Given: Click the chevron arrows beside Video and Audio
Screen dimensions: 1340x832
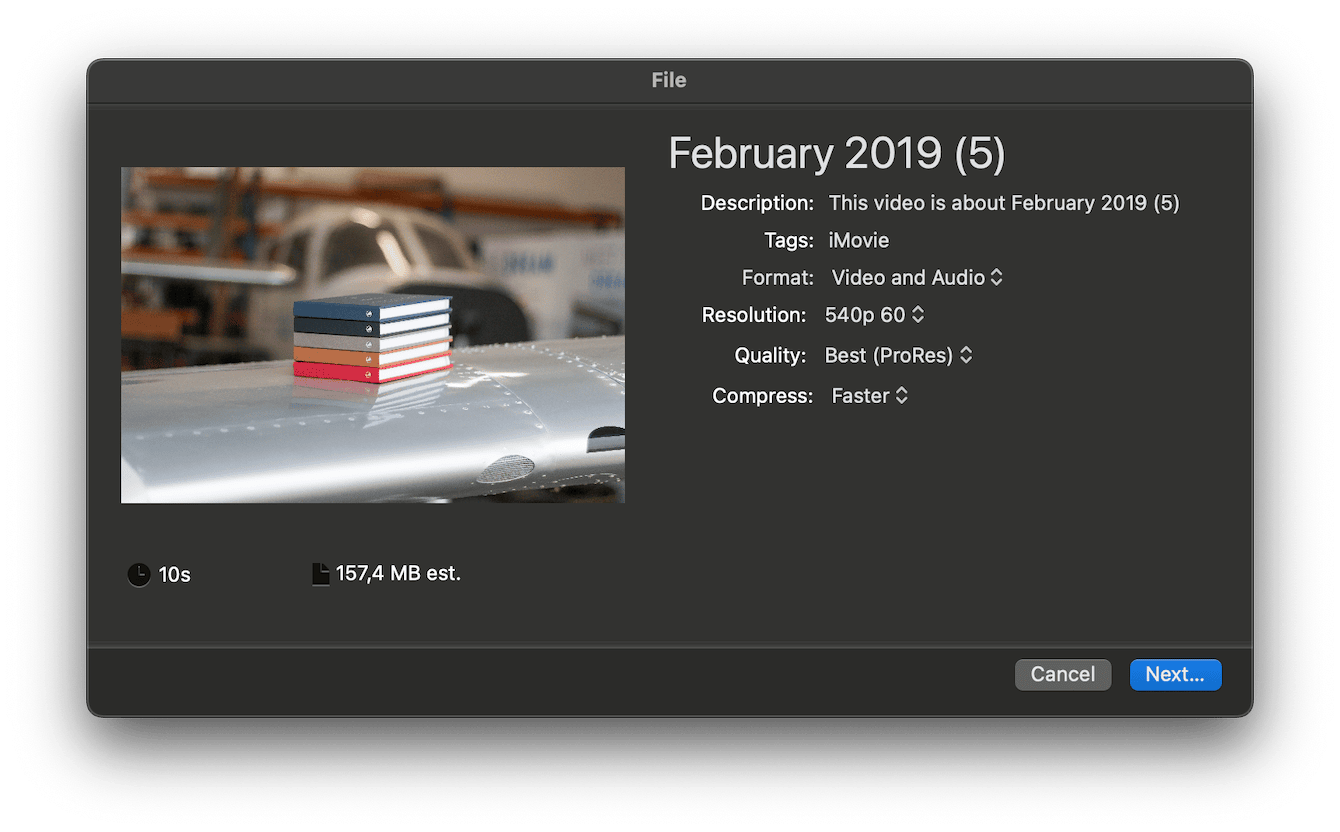Looking at the screenshot, I should 996,278.
